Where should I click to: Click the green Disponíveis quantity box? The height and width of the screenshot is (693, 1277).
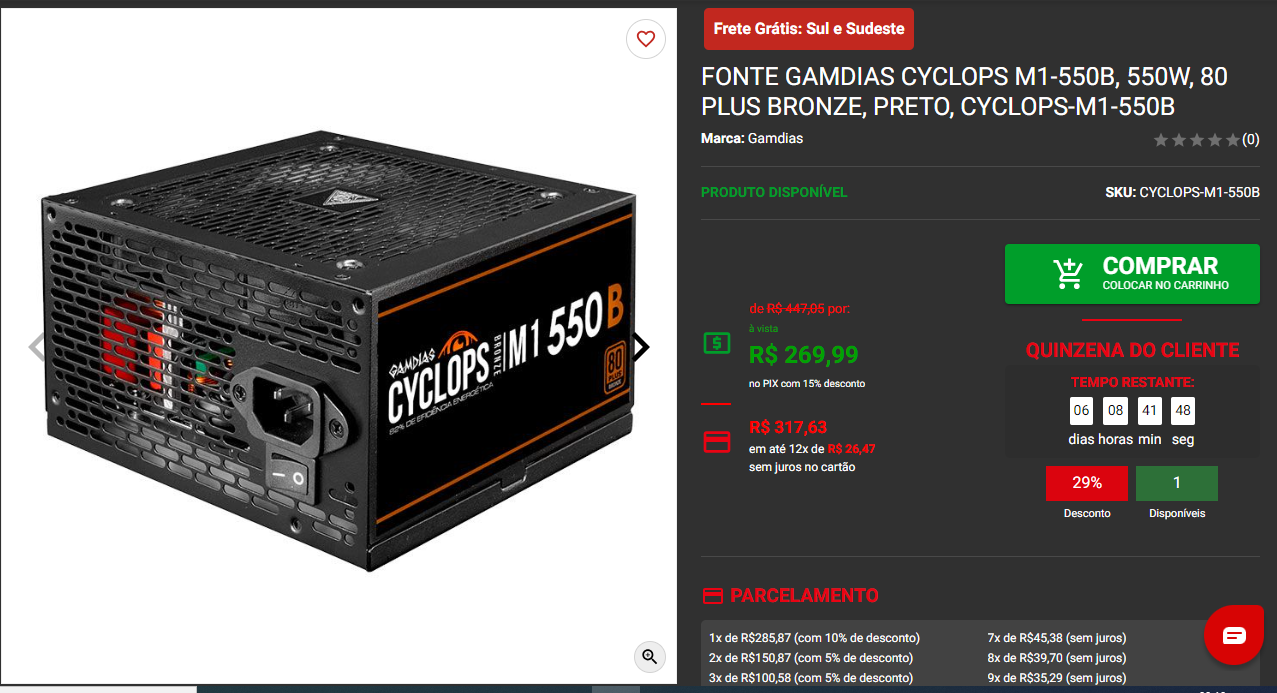coord(1177,483)
